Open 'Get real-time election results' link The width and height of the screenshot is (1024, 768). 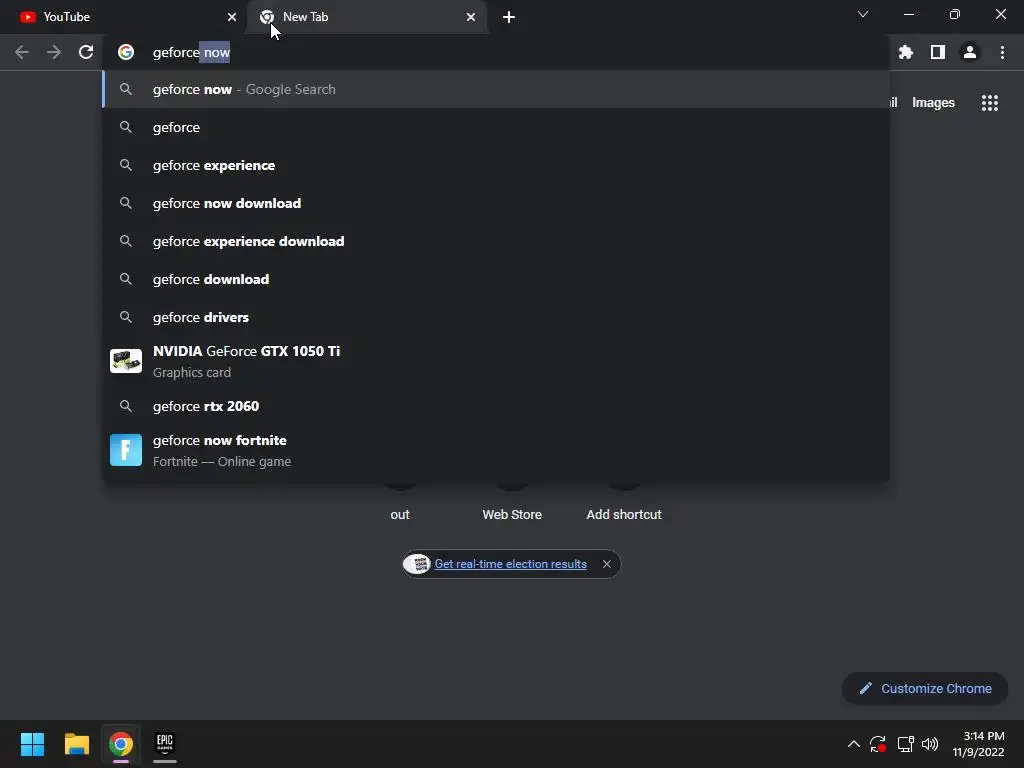(x=511, y=564)
